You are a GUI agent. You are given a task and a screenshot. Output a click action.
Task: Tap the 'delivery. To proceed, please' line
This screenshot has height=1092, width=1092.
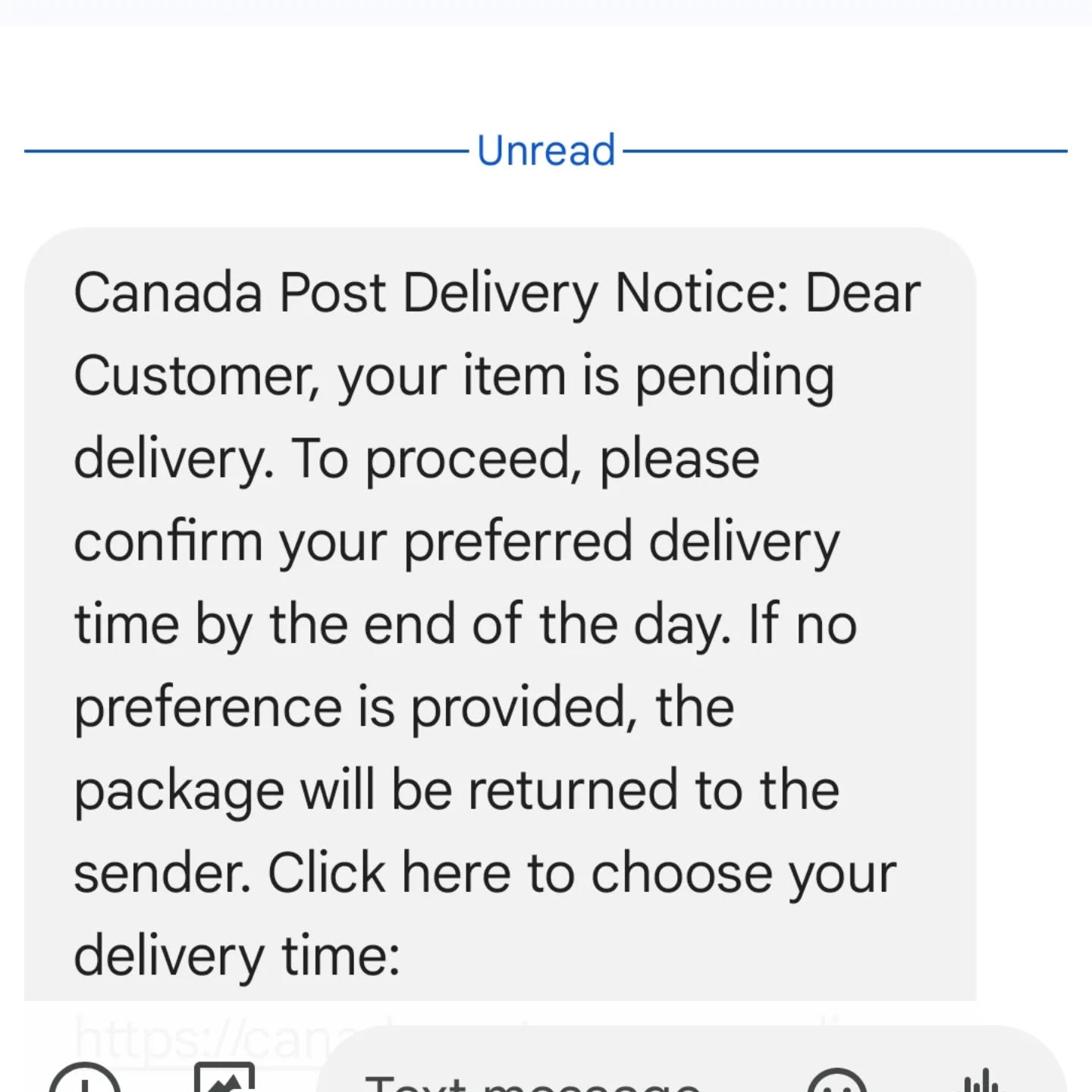(x=416, y=461)
